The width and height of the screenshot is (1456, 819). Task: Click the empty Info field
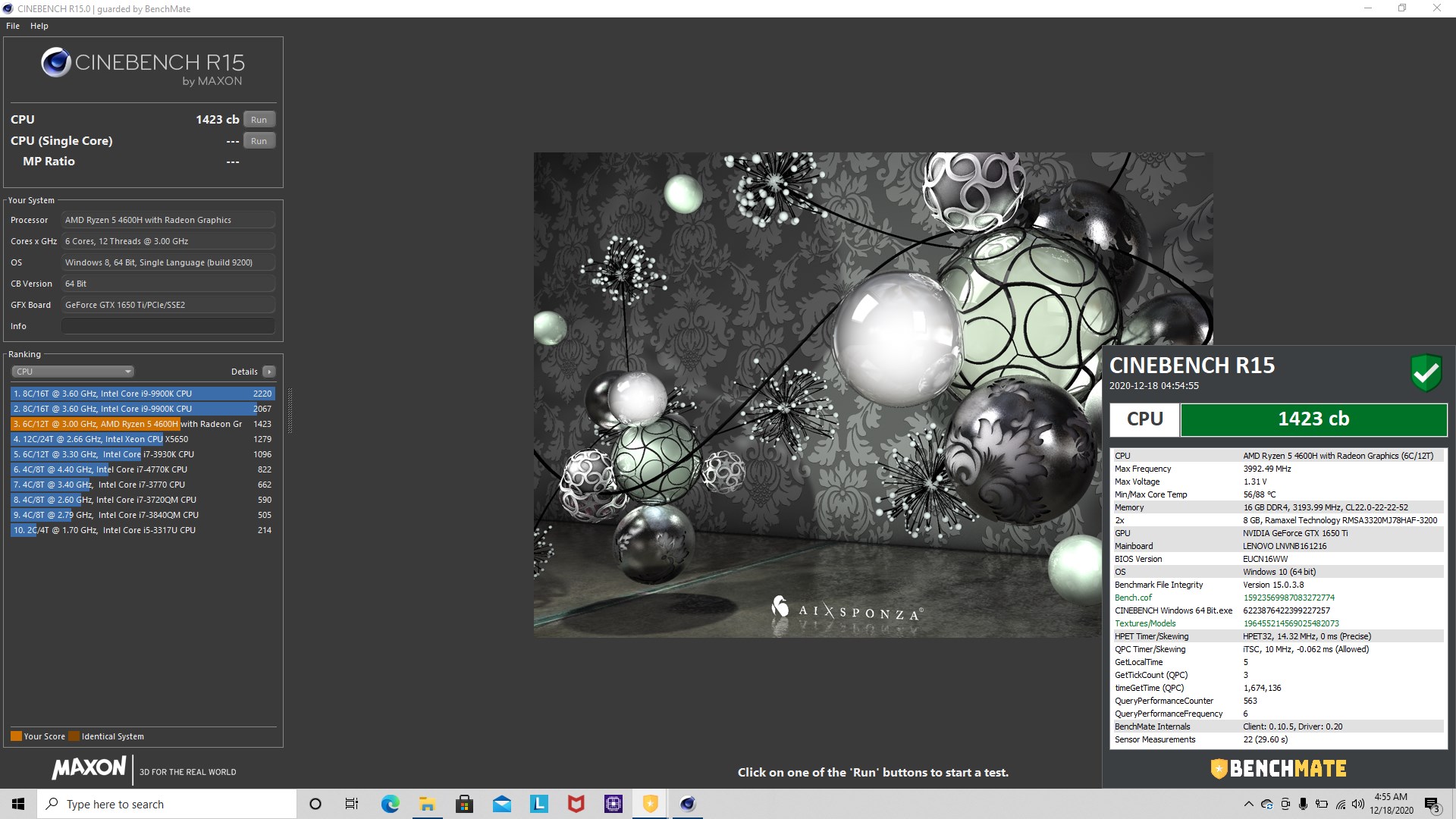(168, 326)
